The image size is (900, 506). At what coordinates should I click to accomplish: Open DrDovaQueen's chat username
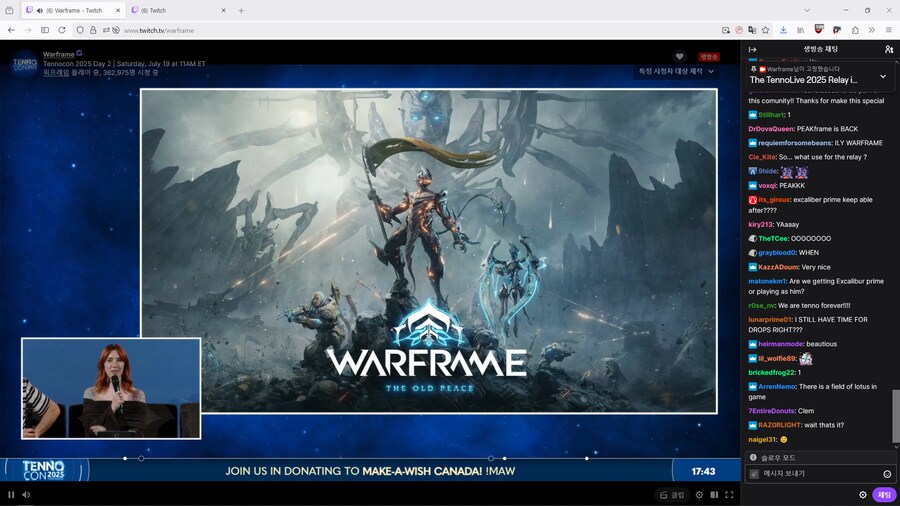tap(771, 129)
